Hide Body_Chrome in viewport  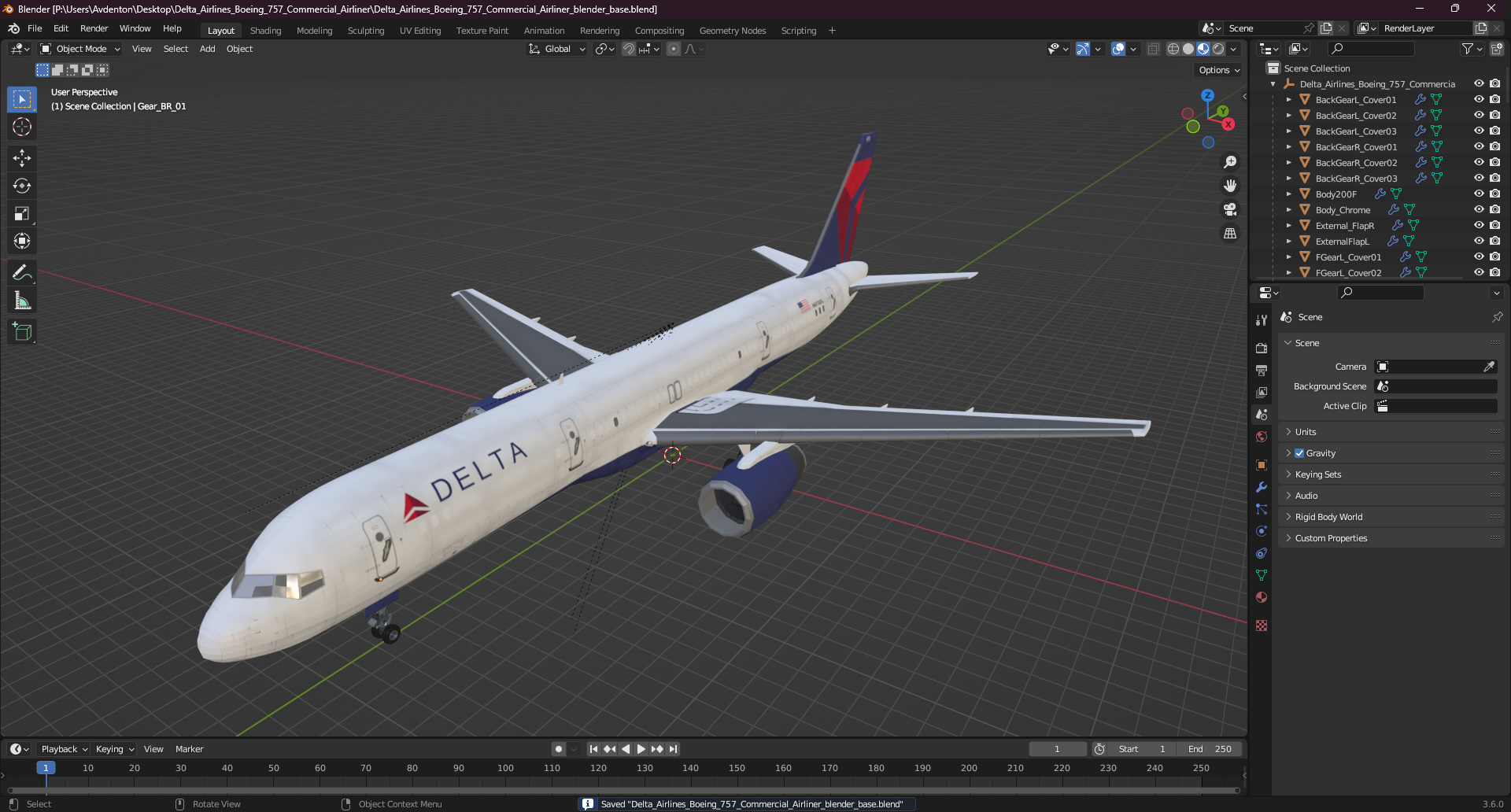coord(1479,209)
